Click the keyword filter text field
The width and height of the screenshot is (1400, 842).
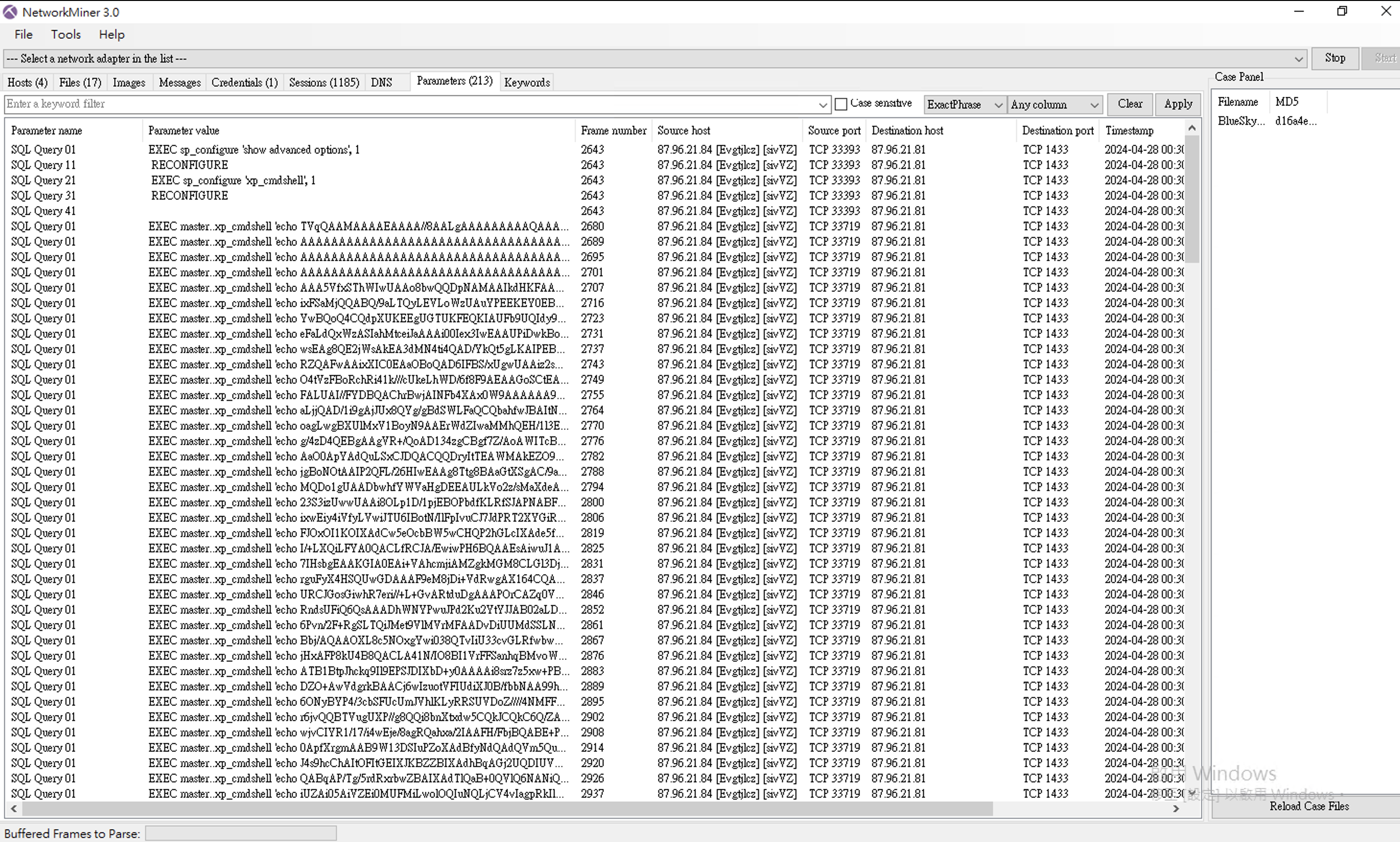(409, 105)
